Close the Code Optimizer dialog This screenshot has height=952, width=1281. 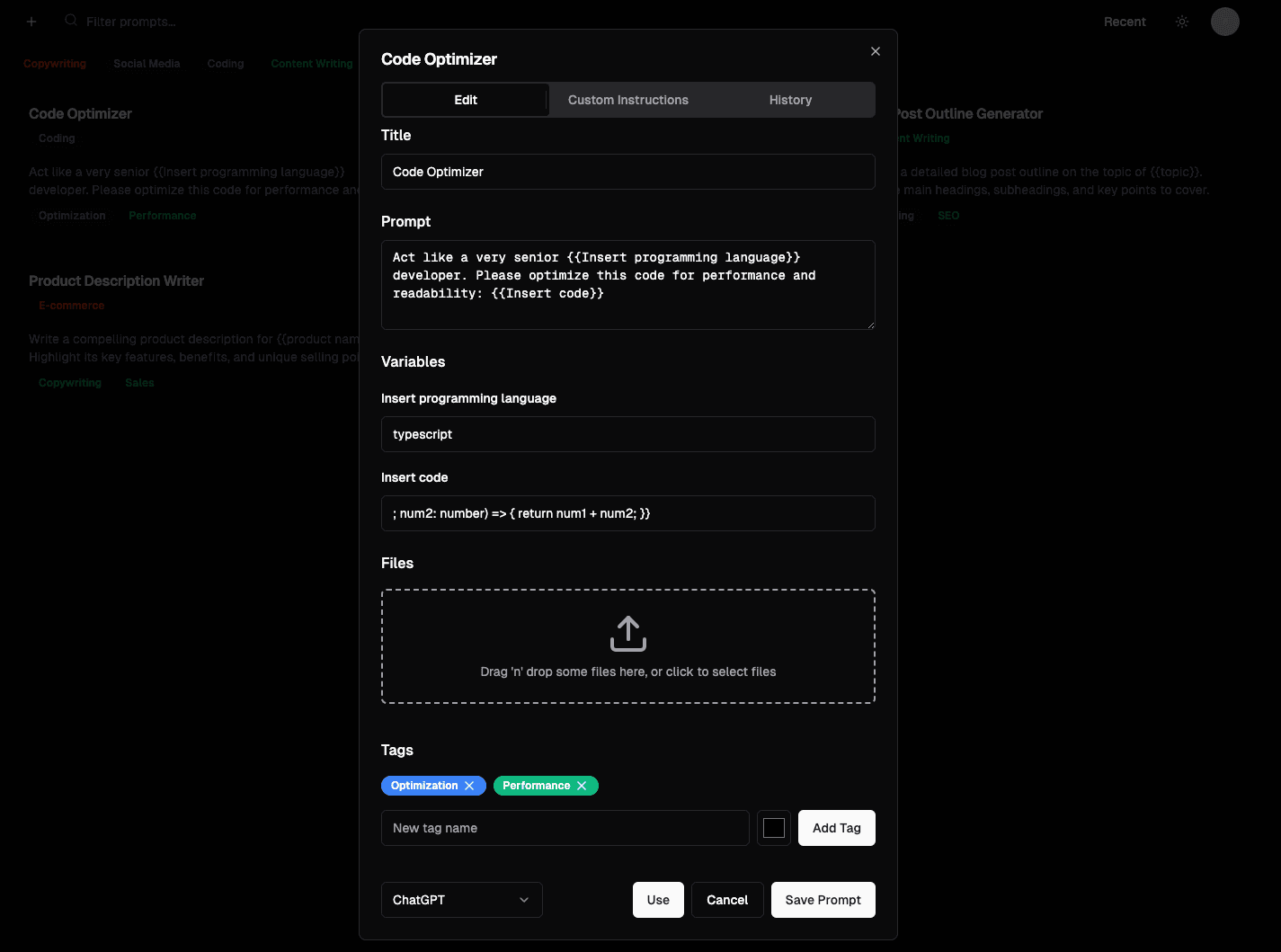(875, 51)
